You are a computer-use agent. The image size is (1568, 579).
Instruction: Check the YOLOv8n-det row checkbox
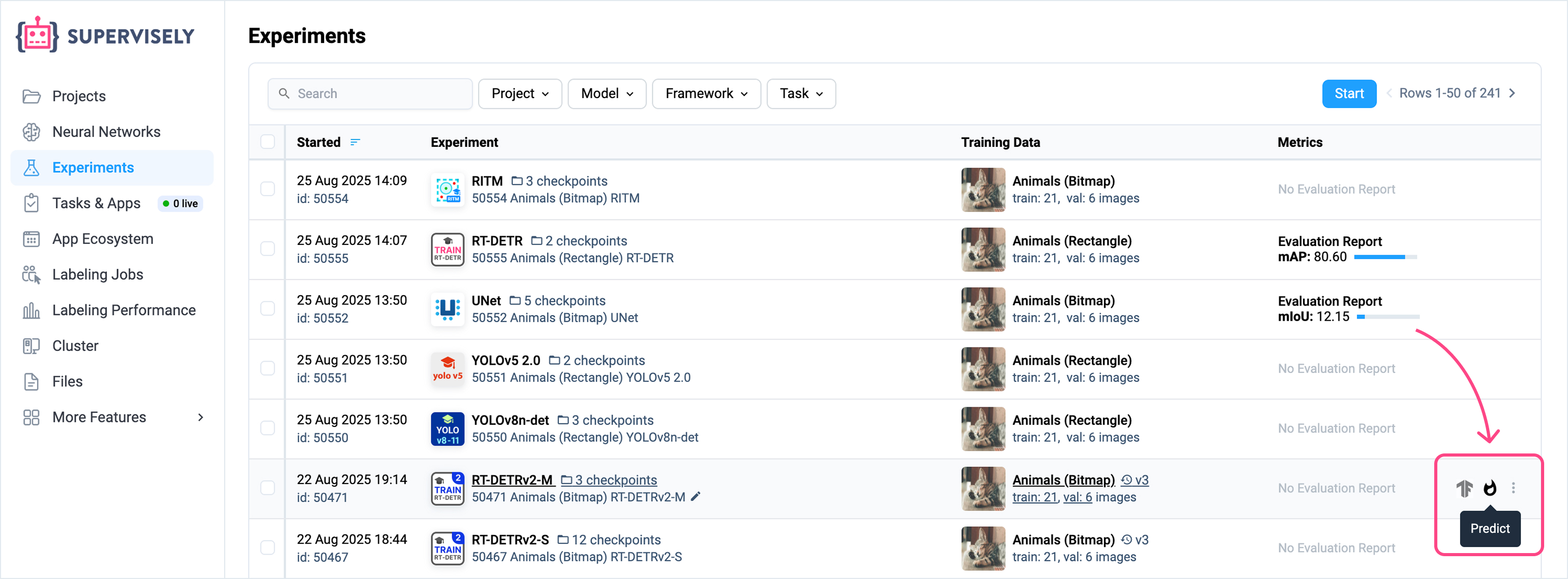tap(268, 429)
